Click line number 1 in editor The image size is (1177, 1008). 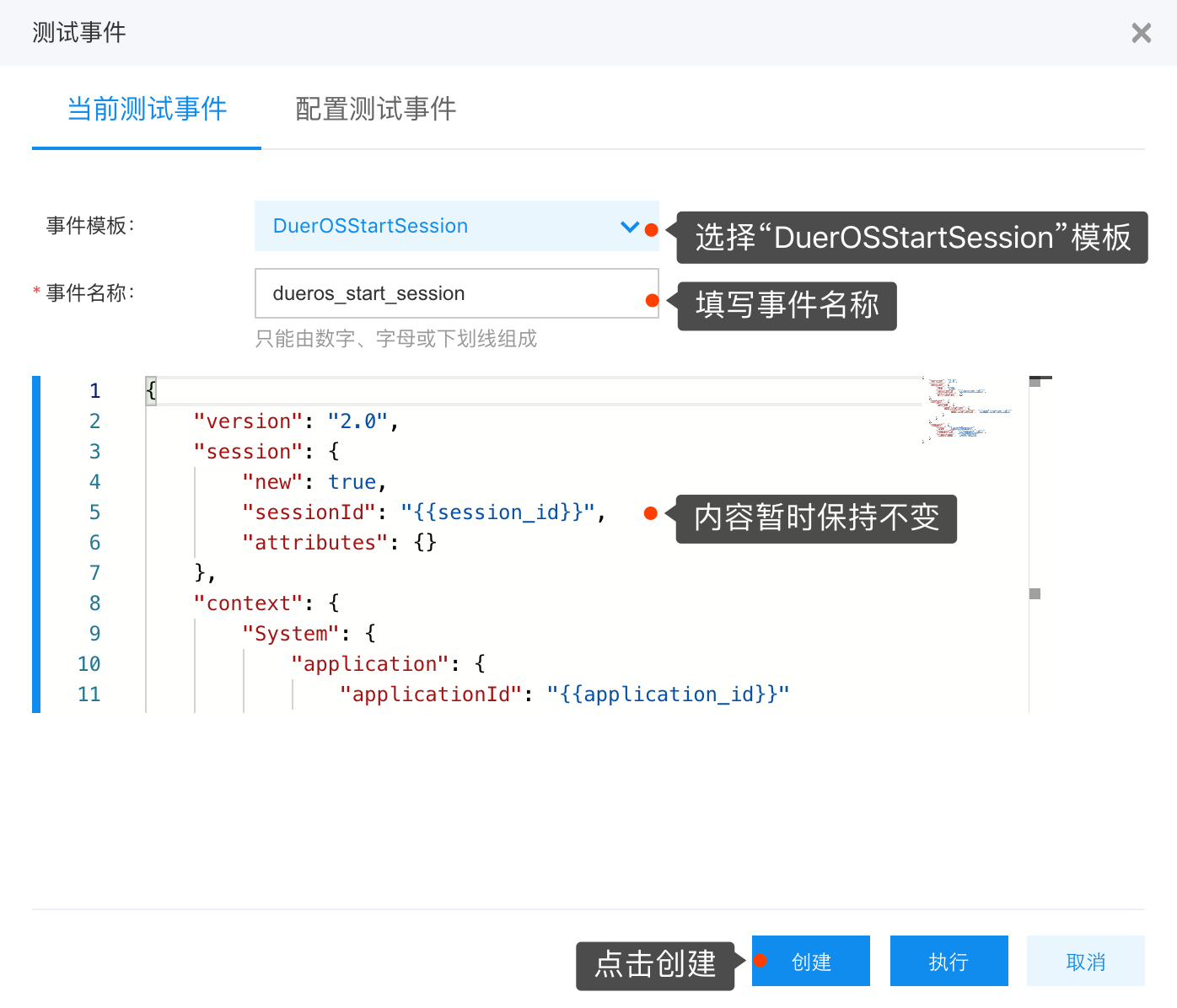[x=94, y=391]
